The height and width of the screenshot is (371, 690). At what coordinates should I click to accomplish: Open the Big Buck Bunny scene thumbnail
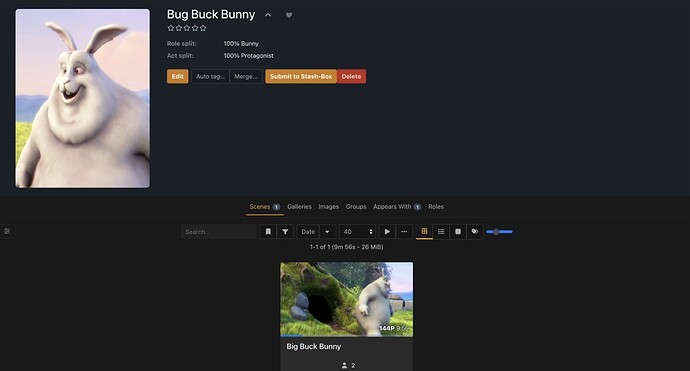(347, 299)
